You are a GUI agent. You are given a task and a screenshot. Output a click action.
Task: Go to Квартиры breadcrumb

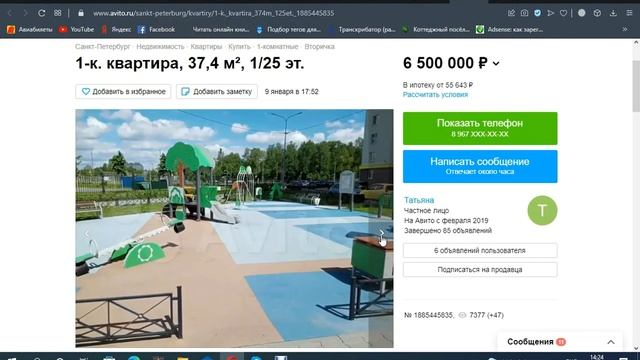click(206, 47)
